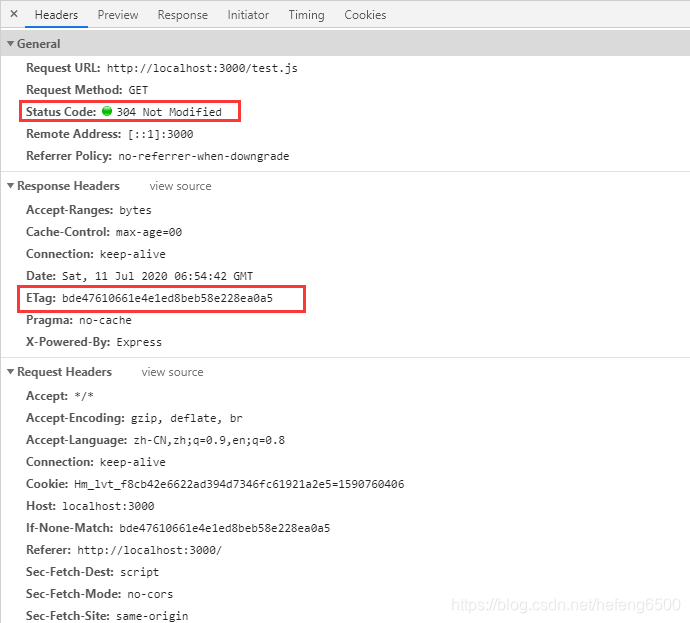Image resolution: width=690 pixels, height=623 pixels.
Task: Select the Request URL value http://localhost:3000/test.js
Action: (x=202, y=68)
